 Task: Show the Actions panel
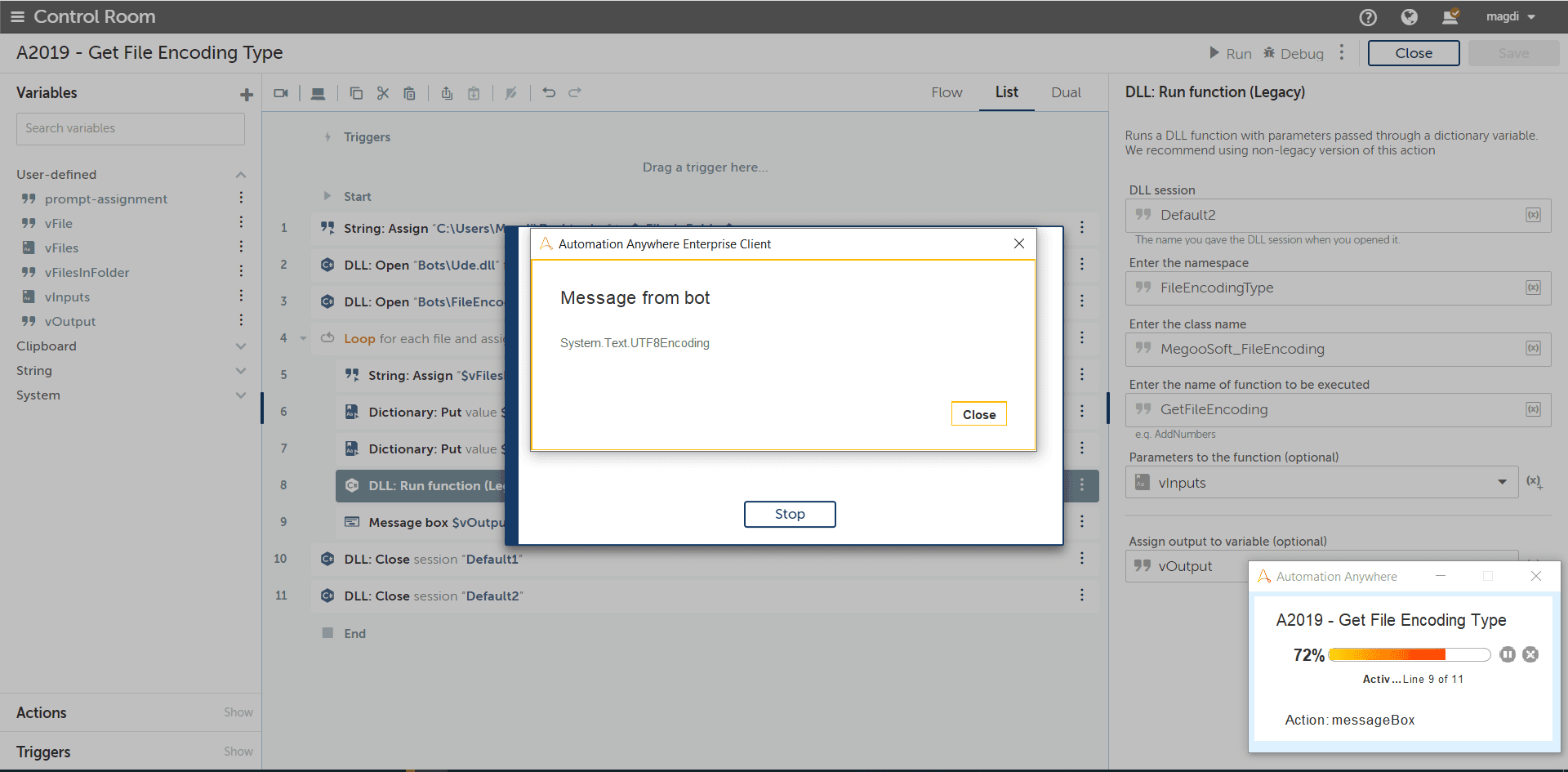238,712
